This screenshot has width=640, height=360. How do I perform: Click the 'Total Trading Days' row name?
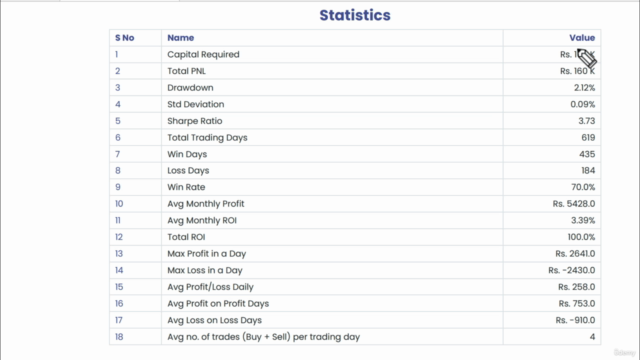(207, 138)
